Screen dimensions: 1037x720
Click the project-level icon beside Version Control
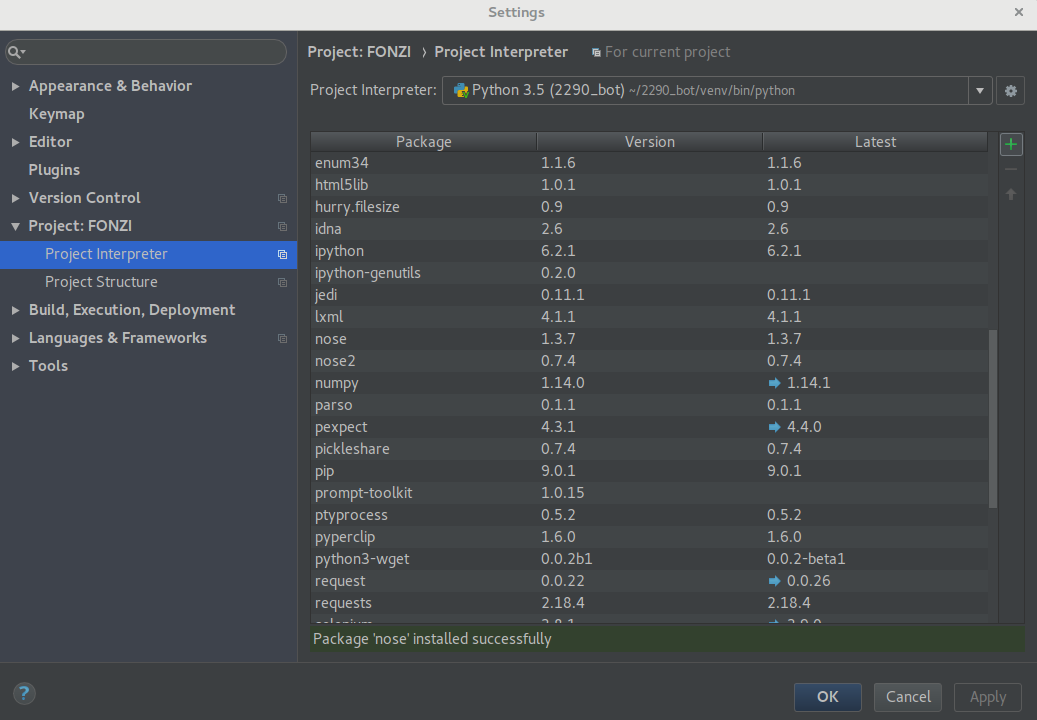click(x=282, y=198)
